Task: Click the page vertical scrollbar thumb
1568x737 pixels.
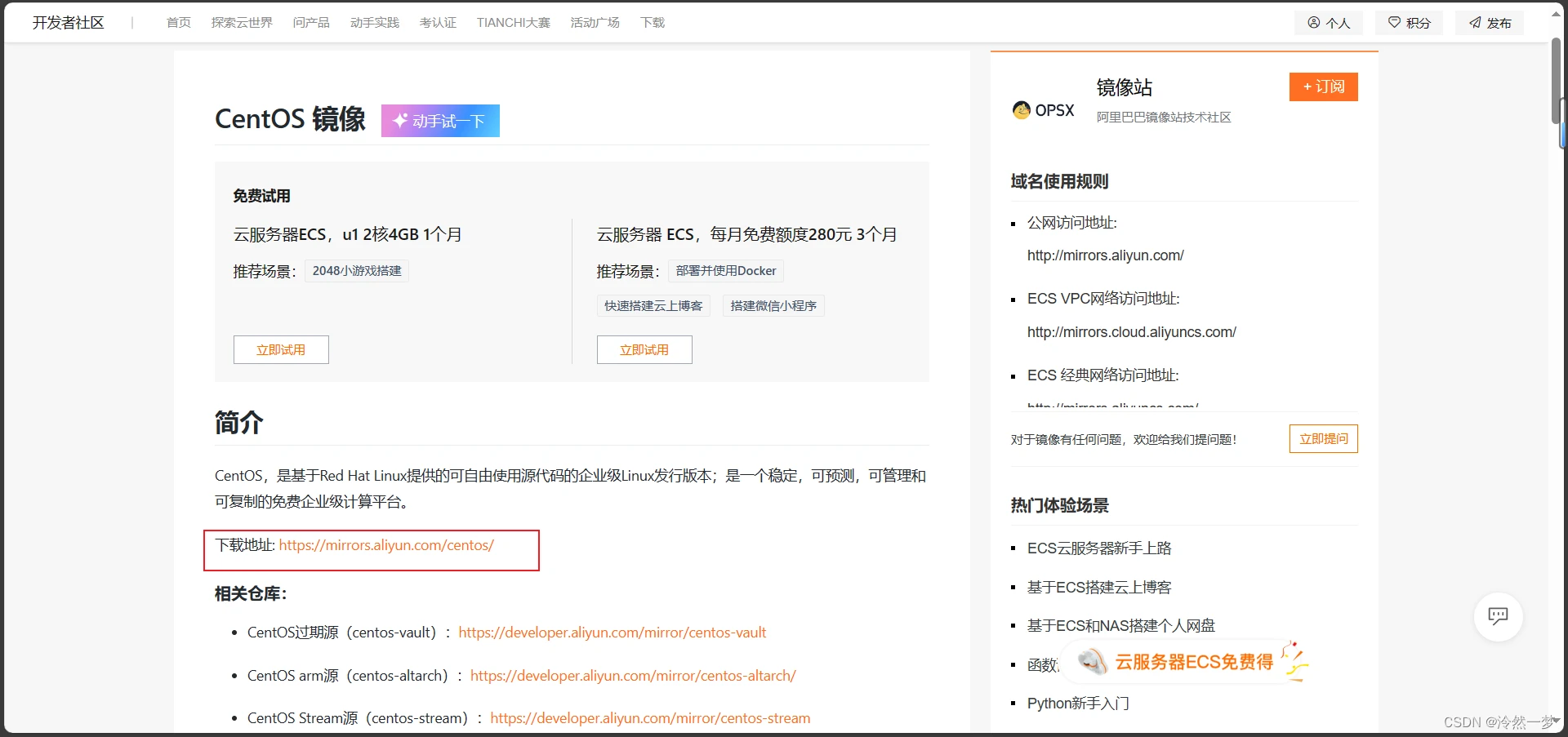Action: point(1557,80)
